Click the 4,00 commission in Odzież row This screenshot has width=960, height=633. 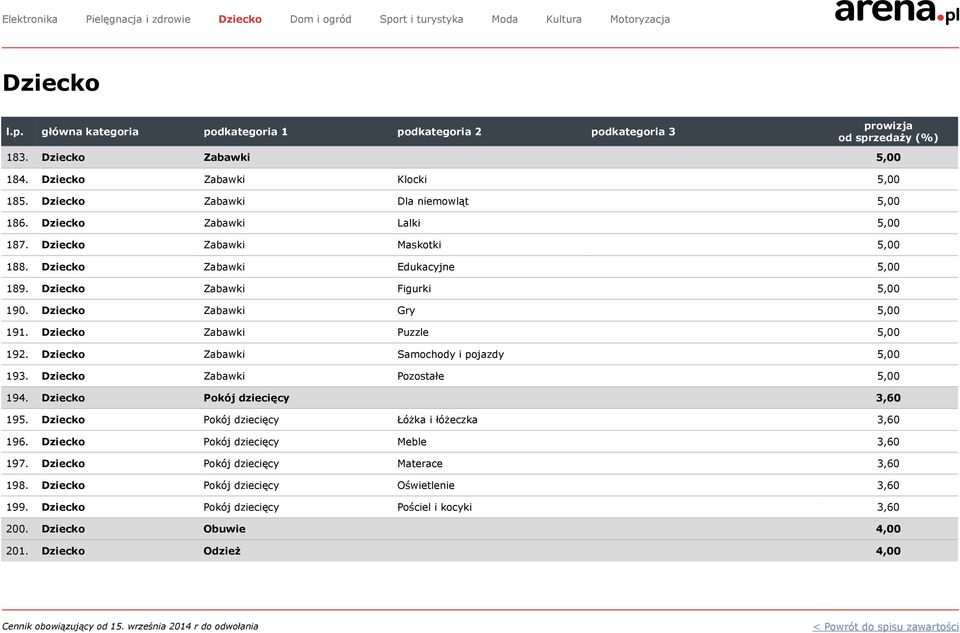[888, 551]
